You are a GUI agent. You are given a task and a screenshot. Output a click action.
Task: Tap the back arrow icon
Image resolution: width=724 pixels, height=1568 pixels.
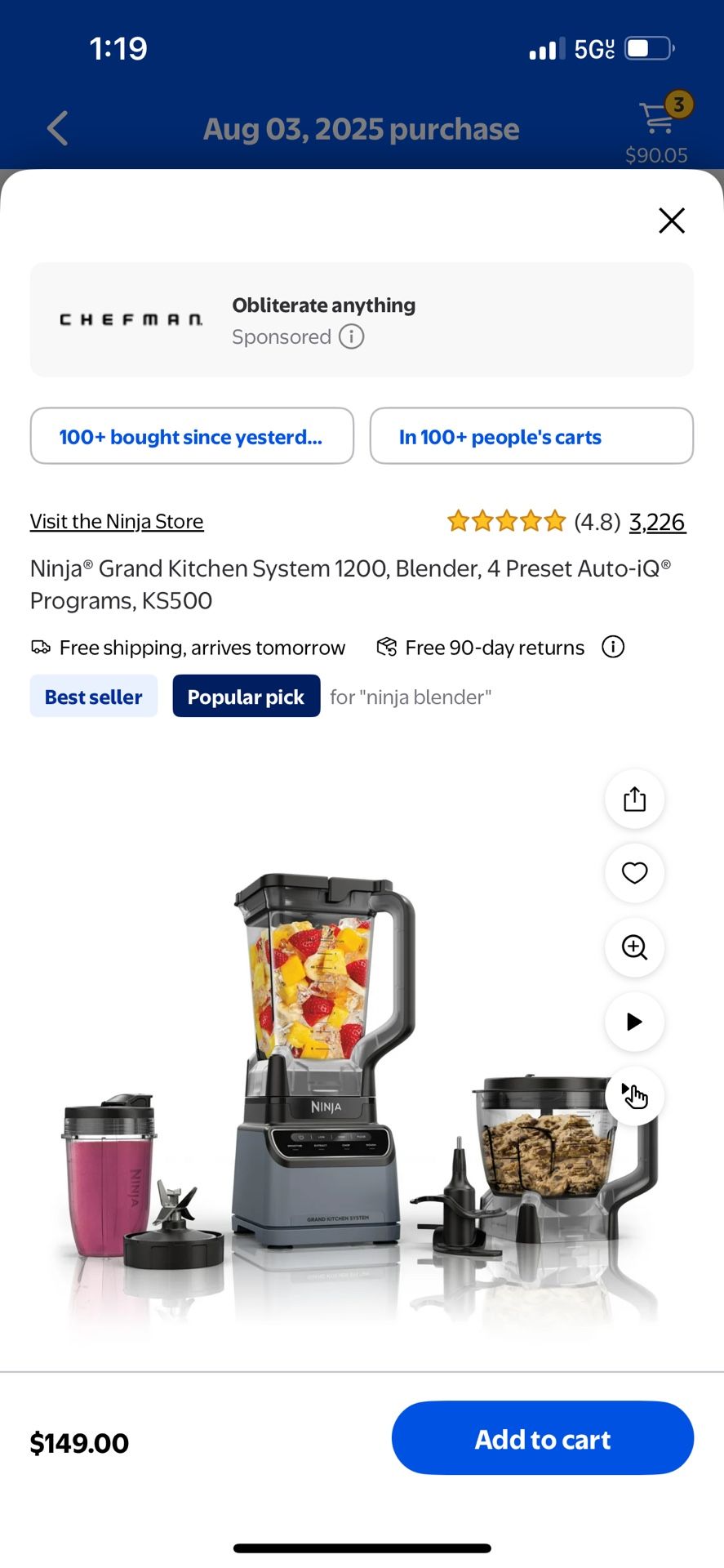[x=57, y=128]
